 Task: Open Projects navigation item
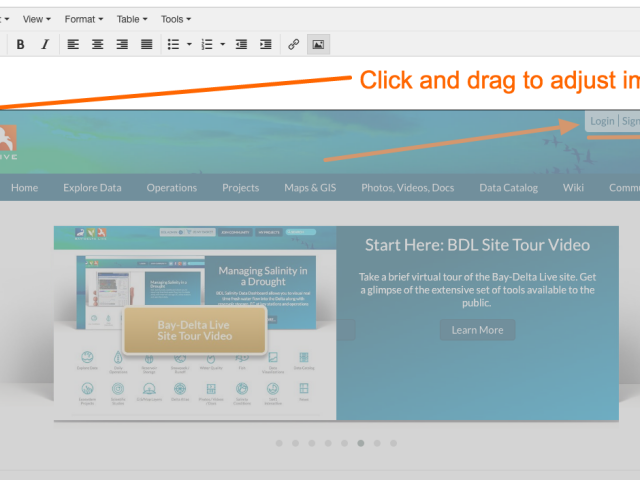coord(240,188)
